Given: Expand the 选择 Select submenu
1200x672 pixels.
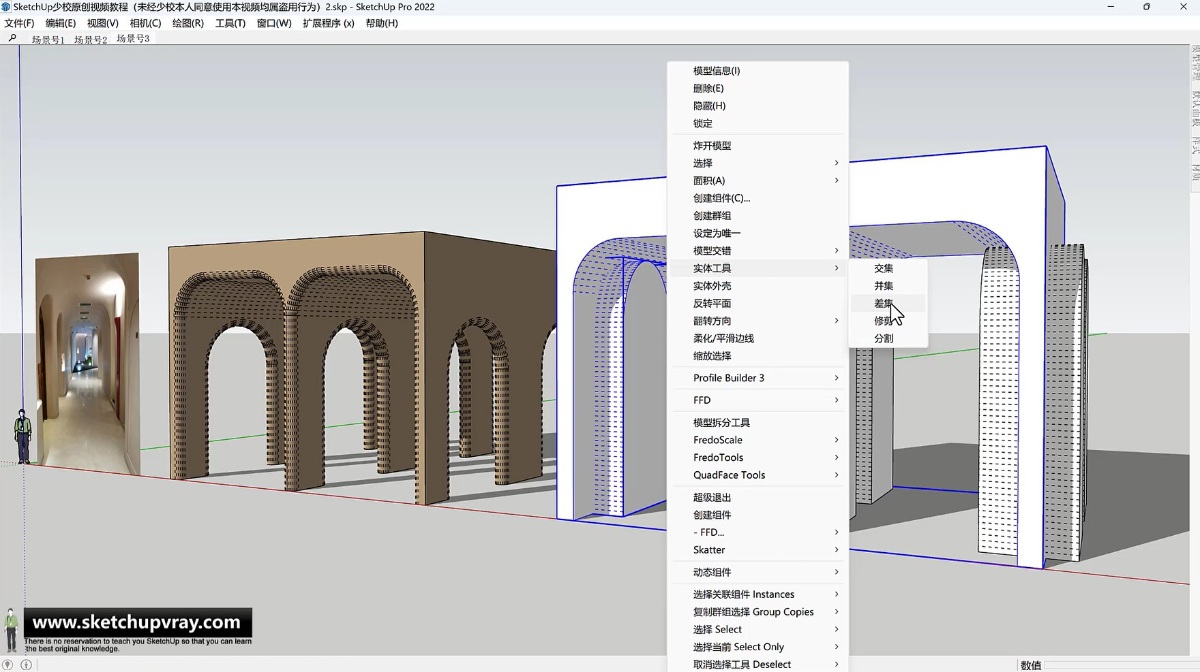Looking at the screenshot, I should 757,630.
